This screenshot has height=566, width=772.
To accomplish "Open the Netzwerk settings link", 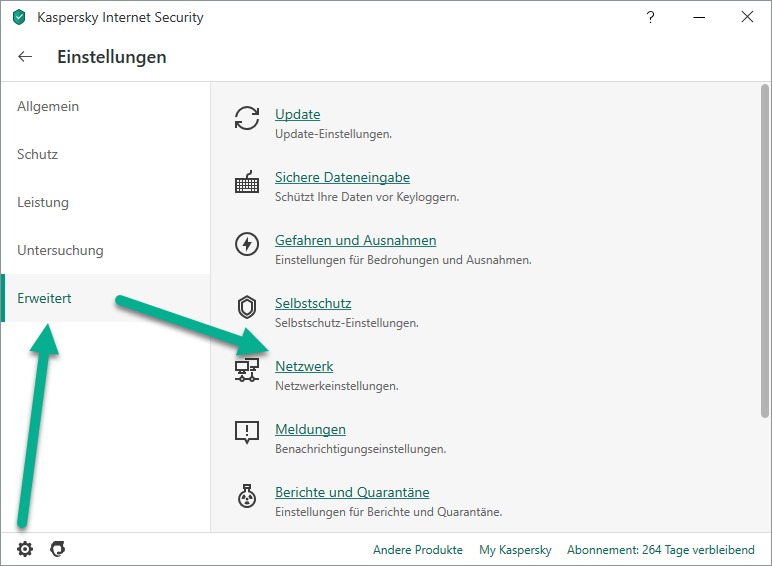I will 304,367.
